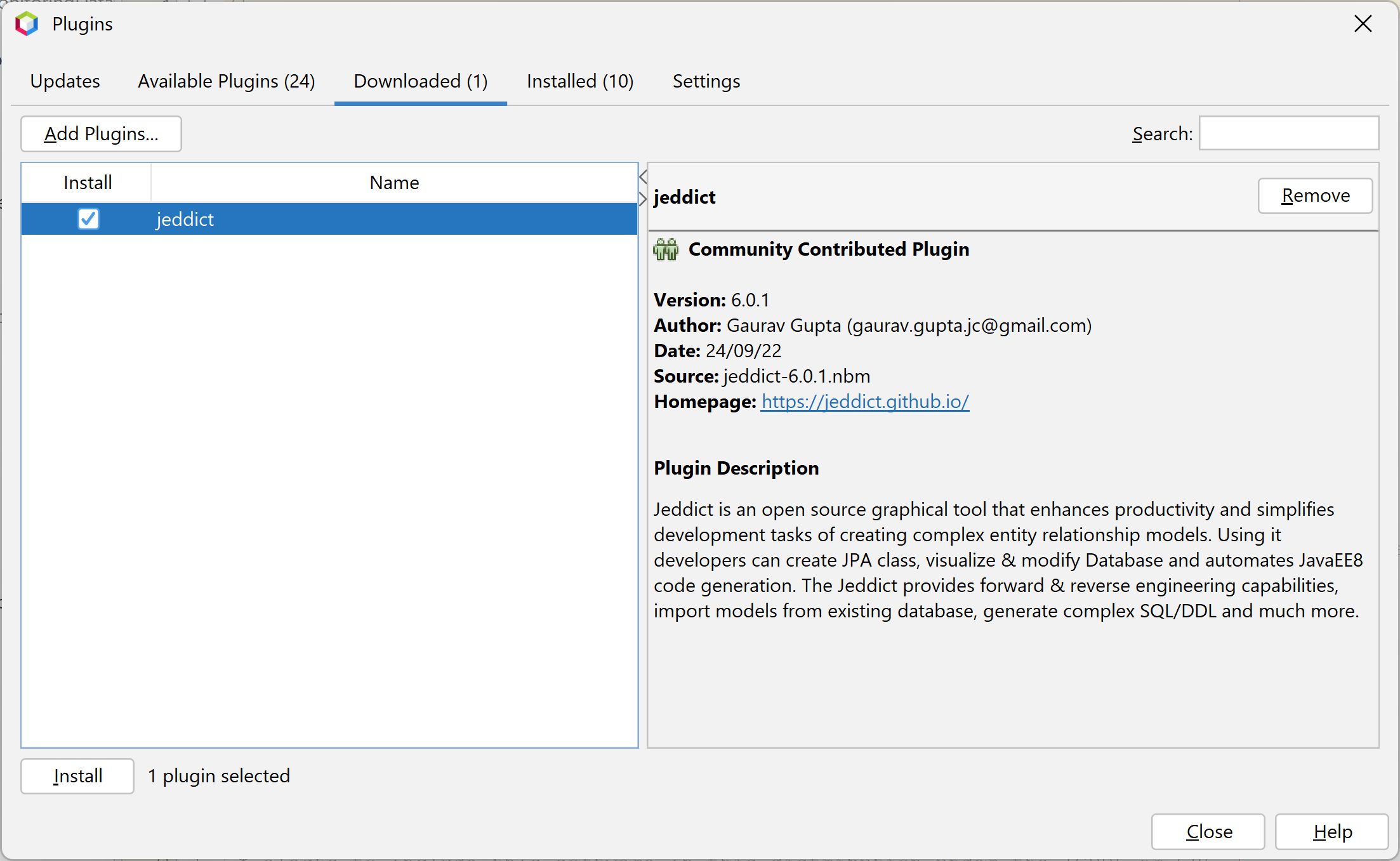
Task: Collapse the list pane with left arrow
Action: pos(643,177)
